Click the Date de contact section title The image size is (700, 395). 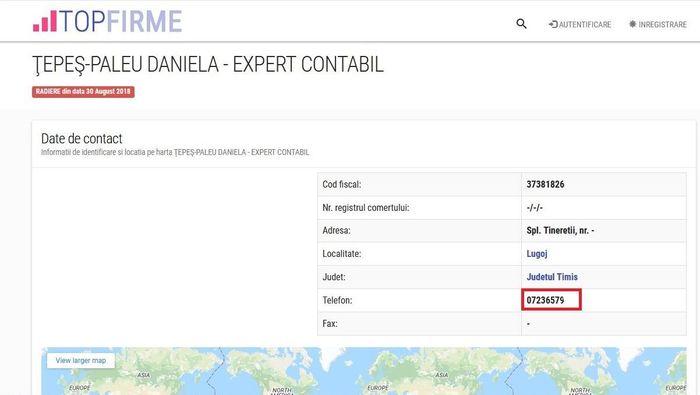(x=82, y=138)
